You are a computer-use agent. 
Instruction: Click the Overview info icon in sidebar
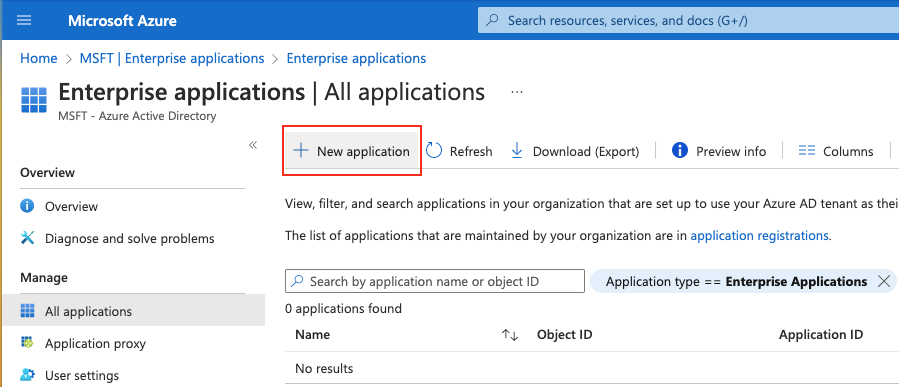pos(27,206)
